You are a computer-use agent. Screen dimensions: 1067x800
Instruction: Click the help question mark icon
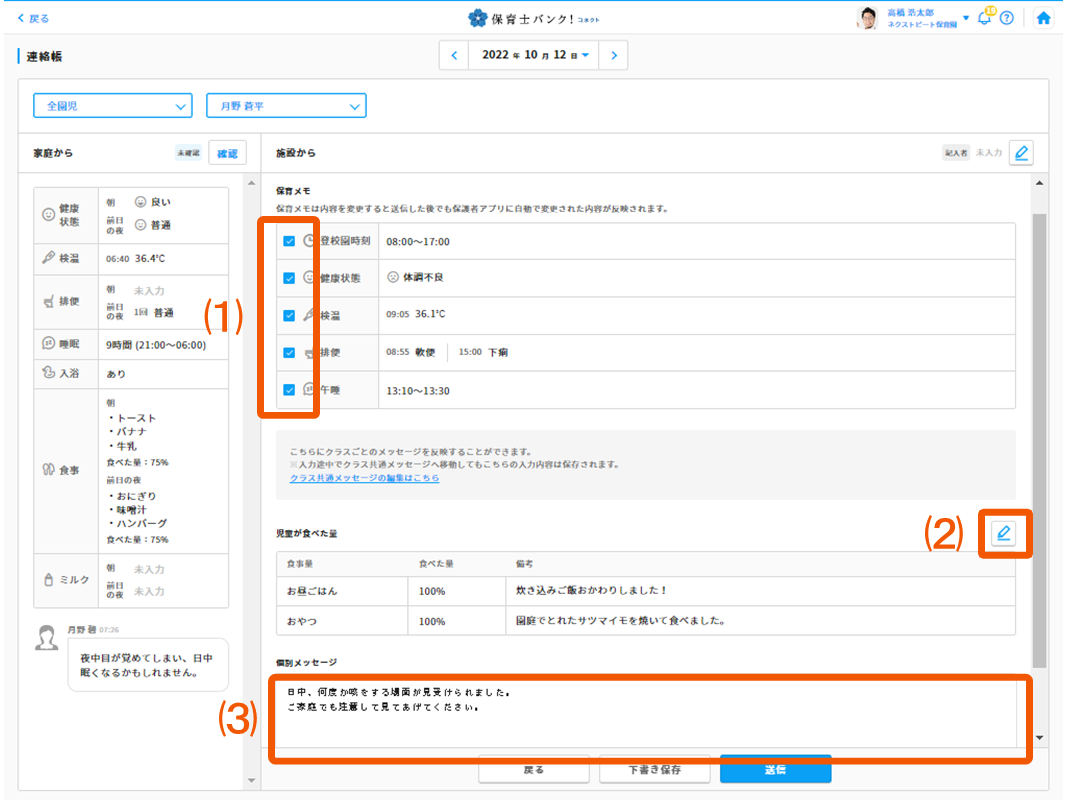[x=1007, y=18]
